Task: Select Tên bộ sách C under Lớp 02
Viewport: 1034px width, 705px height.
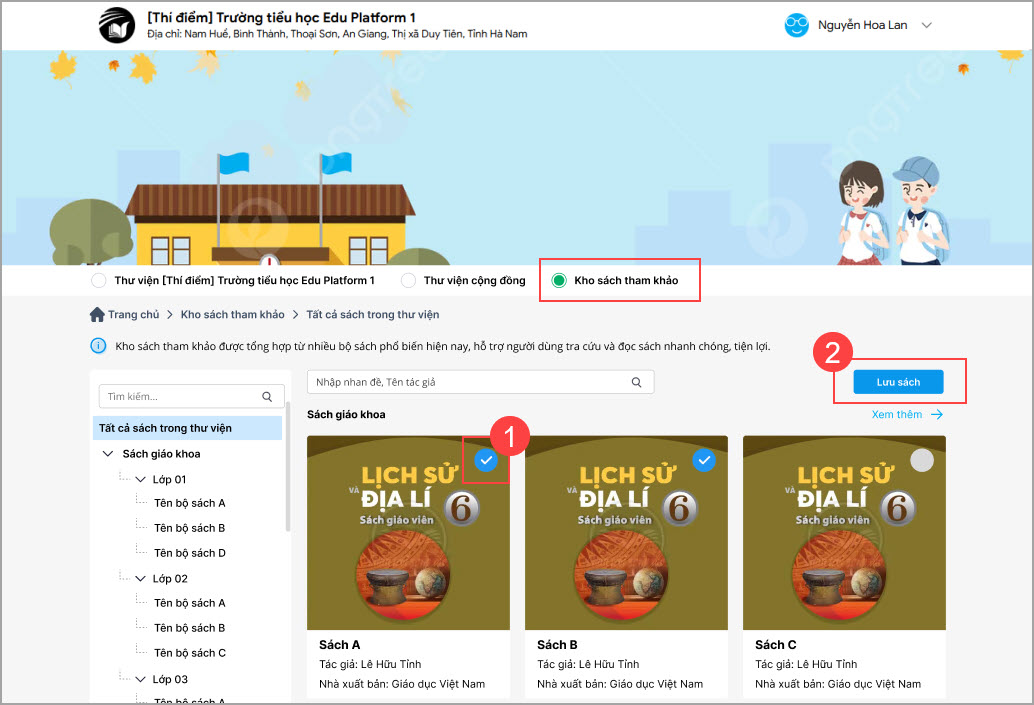Action: [190, 653]
